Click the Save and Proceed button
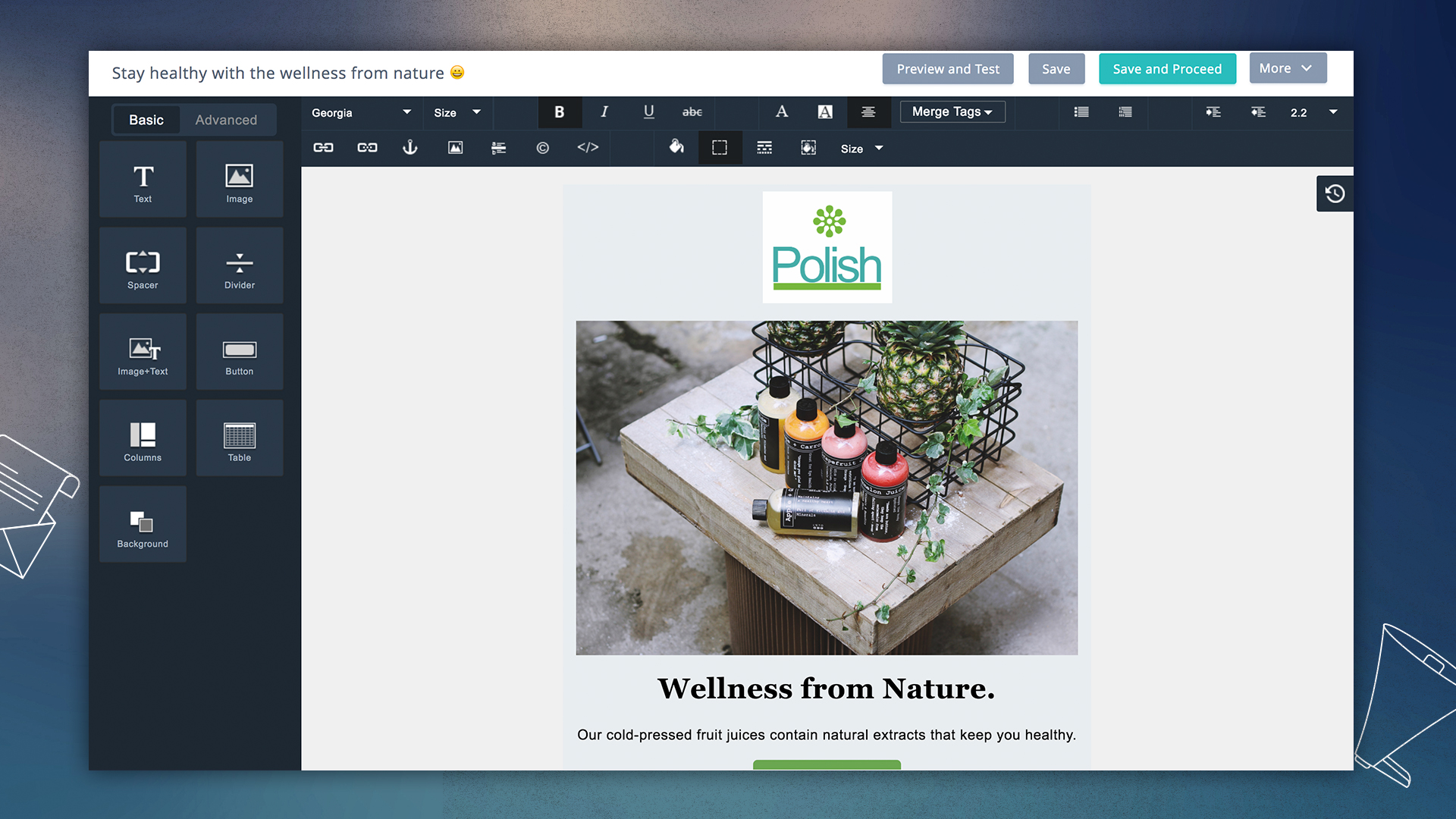Viewport: 1456px width, 819px height. pos(1166,69)
